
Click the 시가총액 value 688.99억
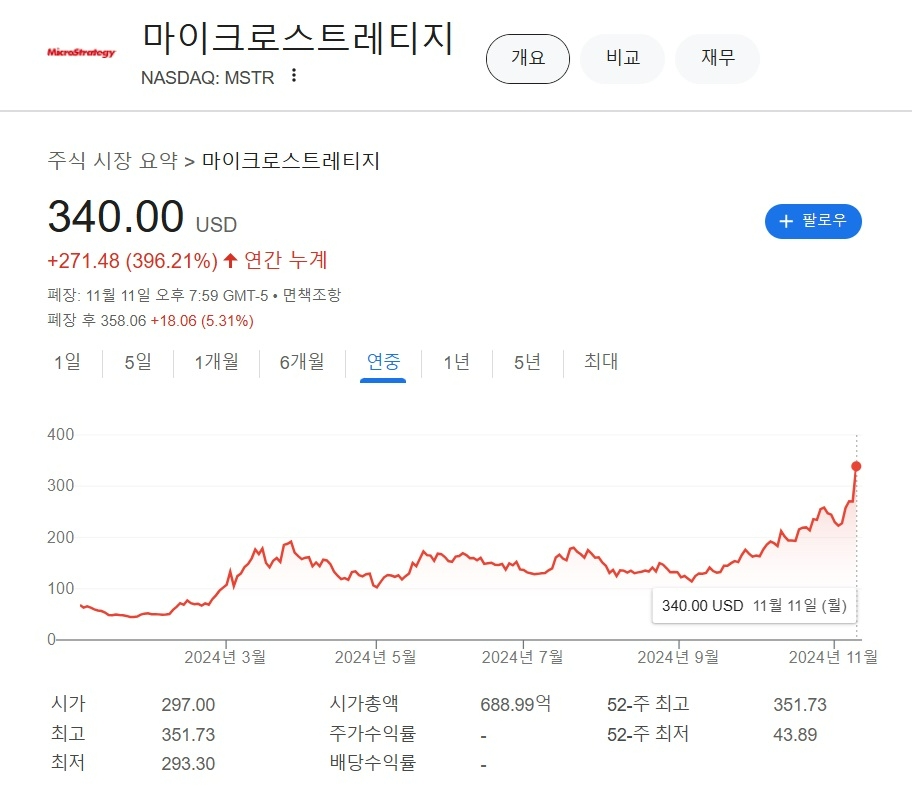[515, 705]
